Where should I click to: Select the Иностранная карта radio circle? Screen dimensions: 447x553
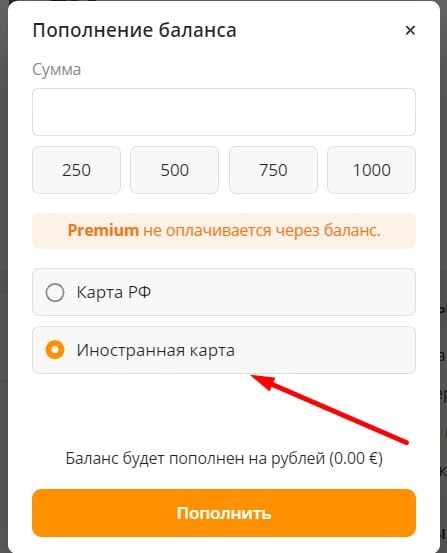click(55, 350)
